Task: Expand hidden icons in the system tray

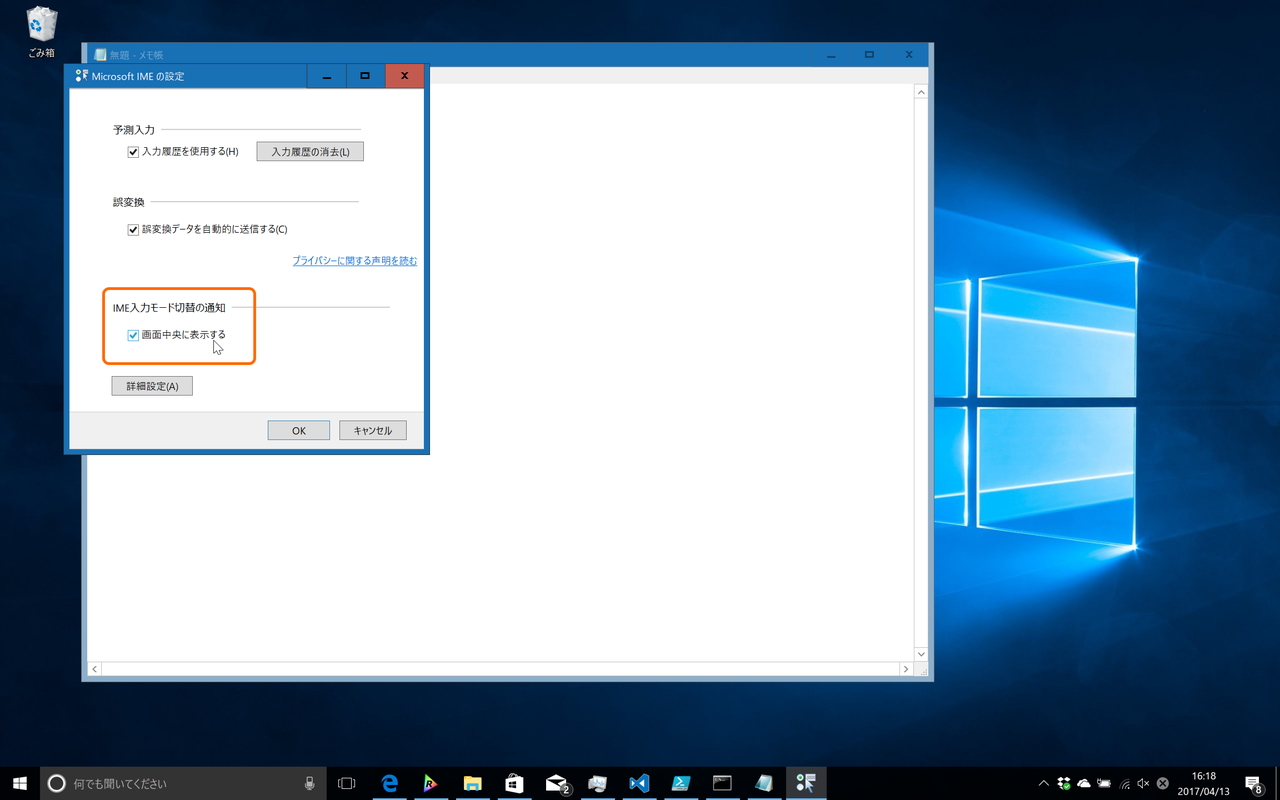Action: tap(1043, 783)
